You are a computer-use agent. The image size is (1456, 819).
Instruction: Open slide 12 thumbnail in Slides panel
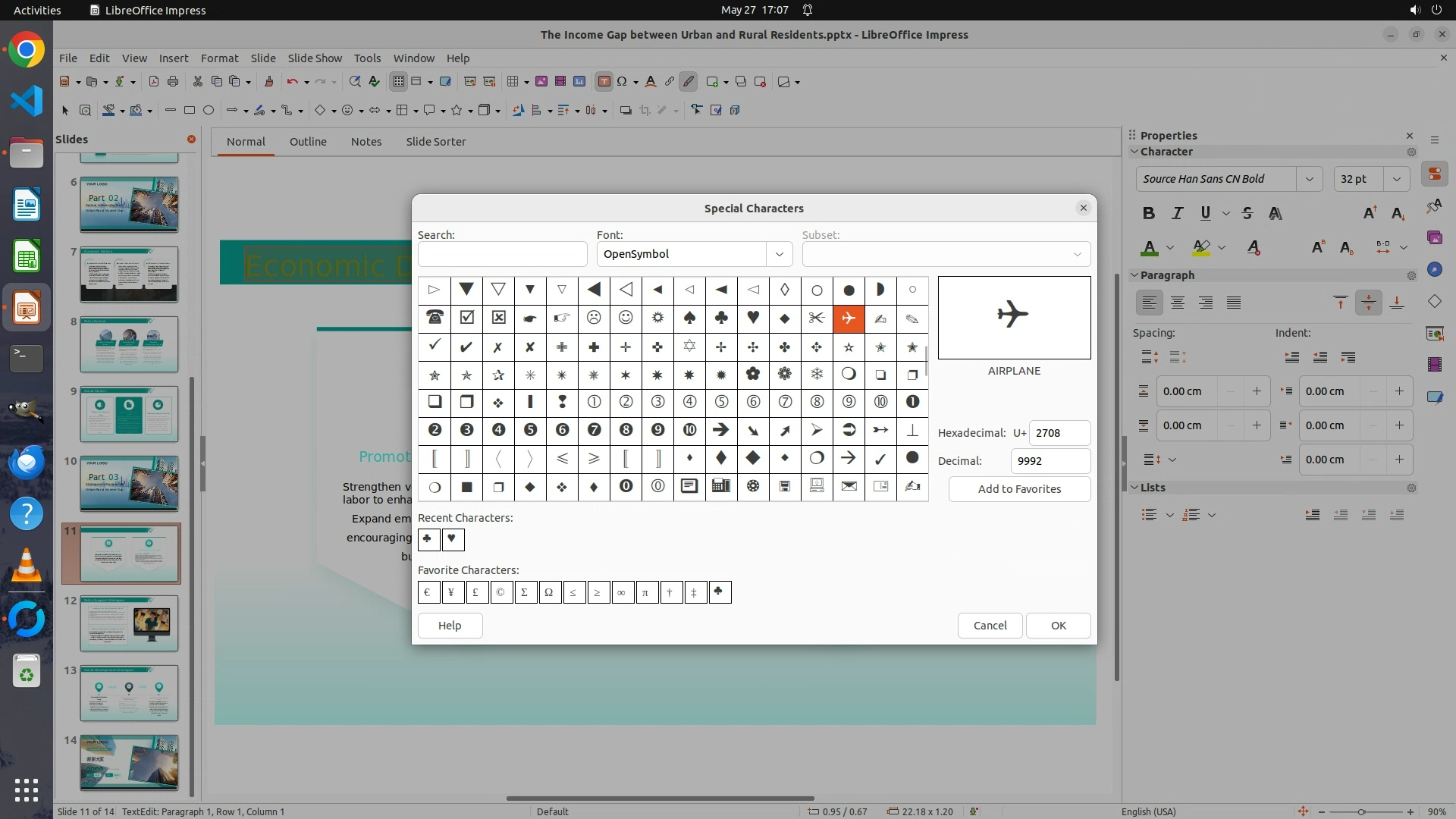tap(129, 623)
